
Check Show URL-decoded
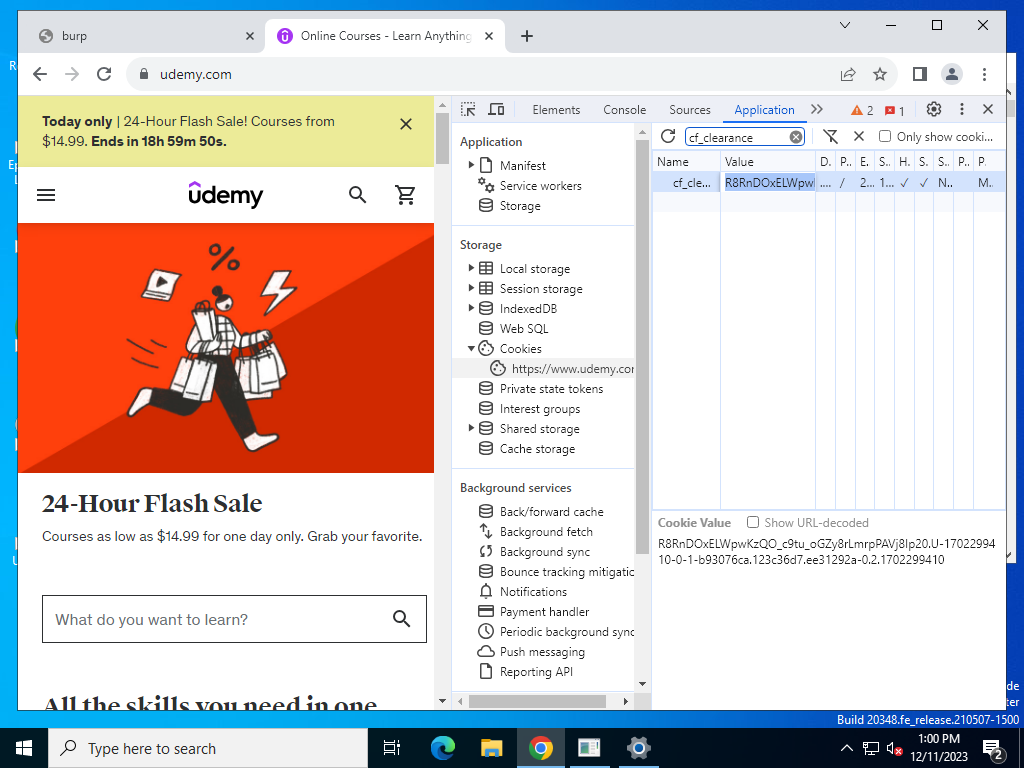pyautogui.click(x=753, y=522)
